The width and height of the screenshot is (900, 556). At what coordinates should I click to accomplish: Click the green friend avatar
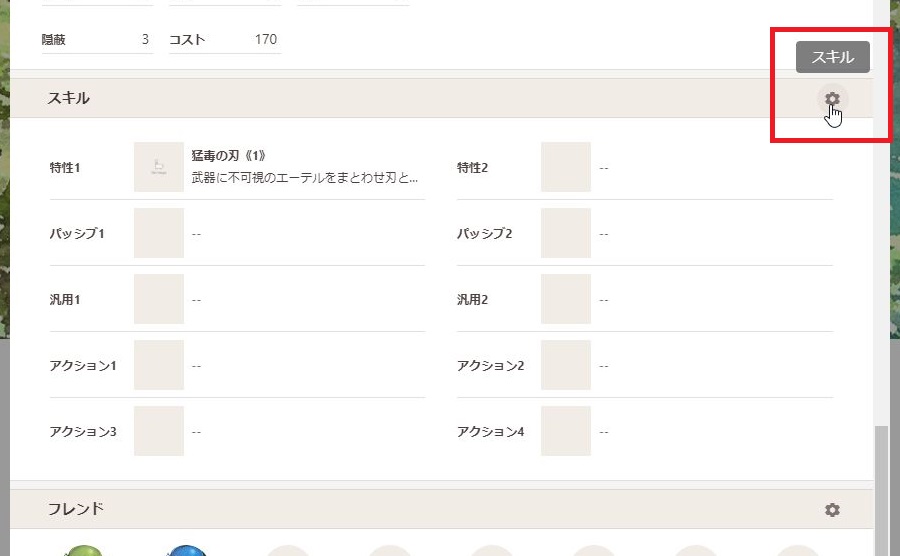click(84, 551)
